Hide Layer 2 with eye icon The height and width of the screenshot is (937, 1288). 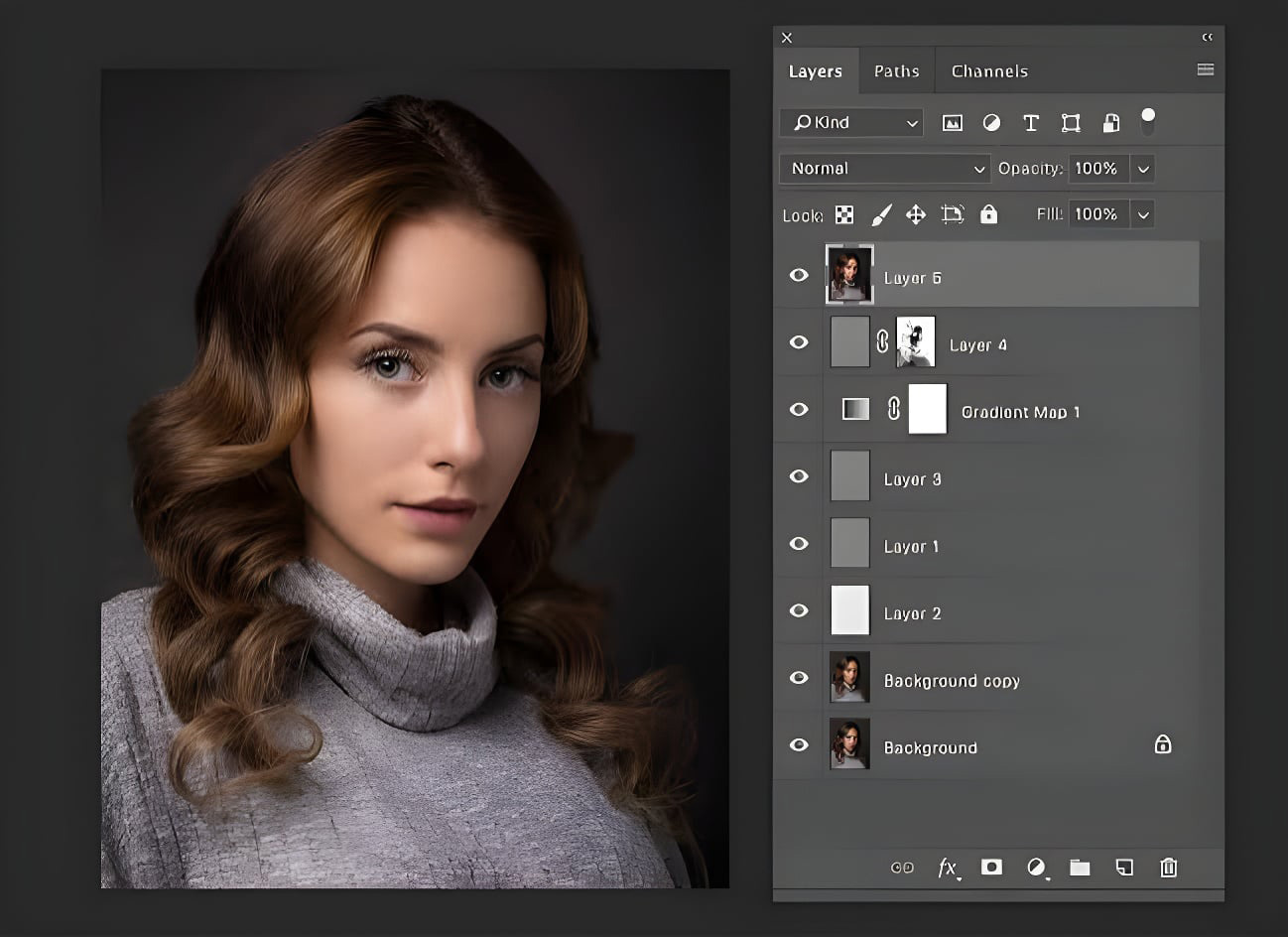[x=799, y=610]
